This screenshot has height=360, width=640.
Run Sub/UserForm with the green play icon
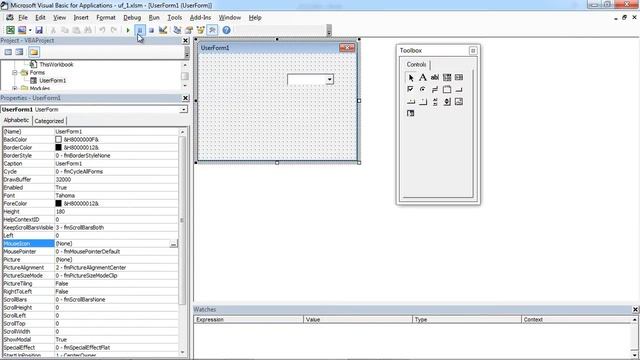128,30
